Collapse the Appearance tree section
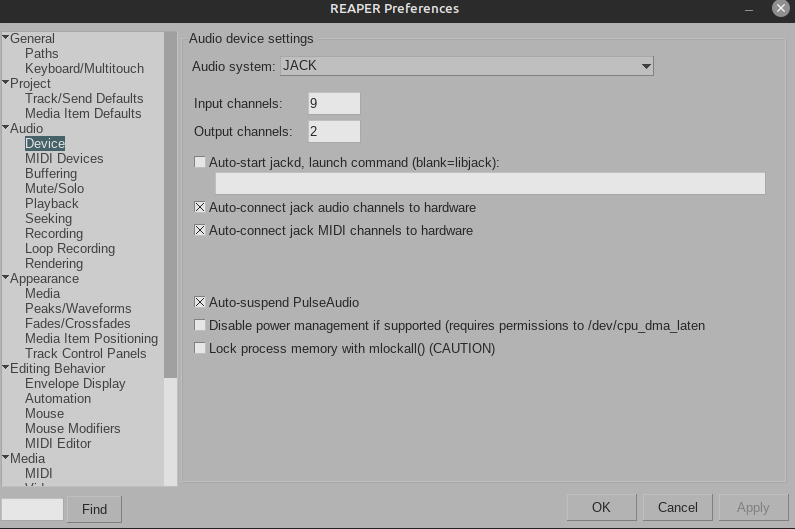 pyautogui.click(x=6, y=277)
